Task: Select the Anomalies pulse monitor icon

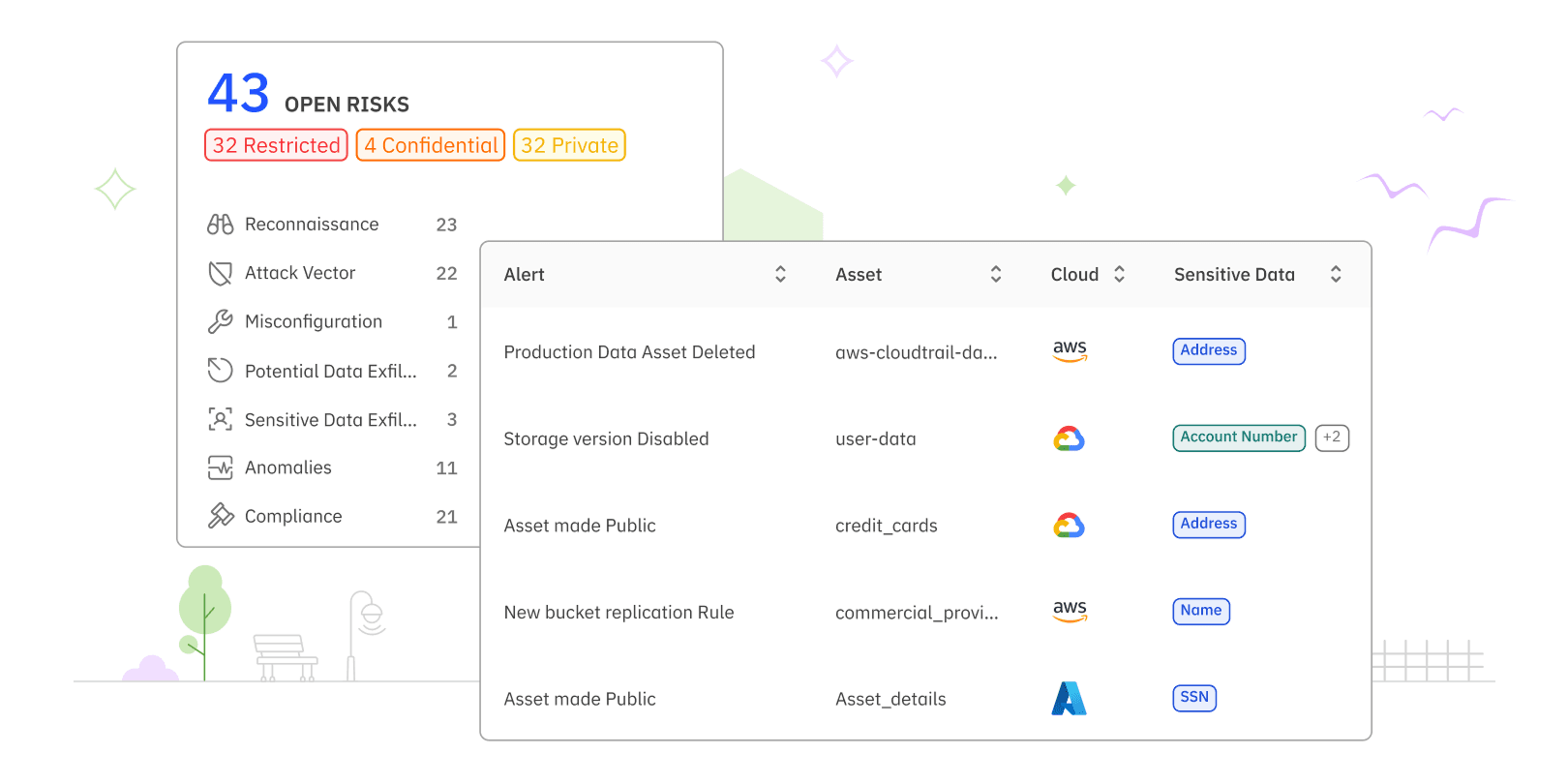Action: tap(220, 468)
